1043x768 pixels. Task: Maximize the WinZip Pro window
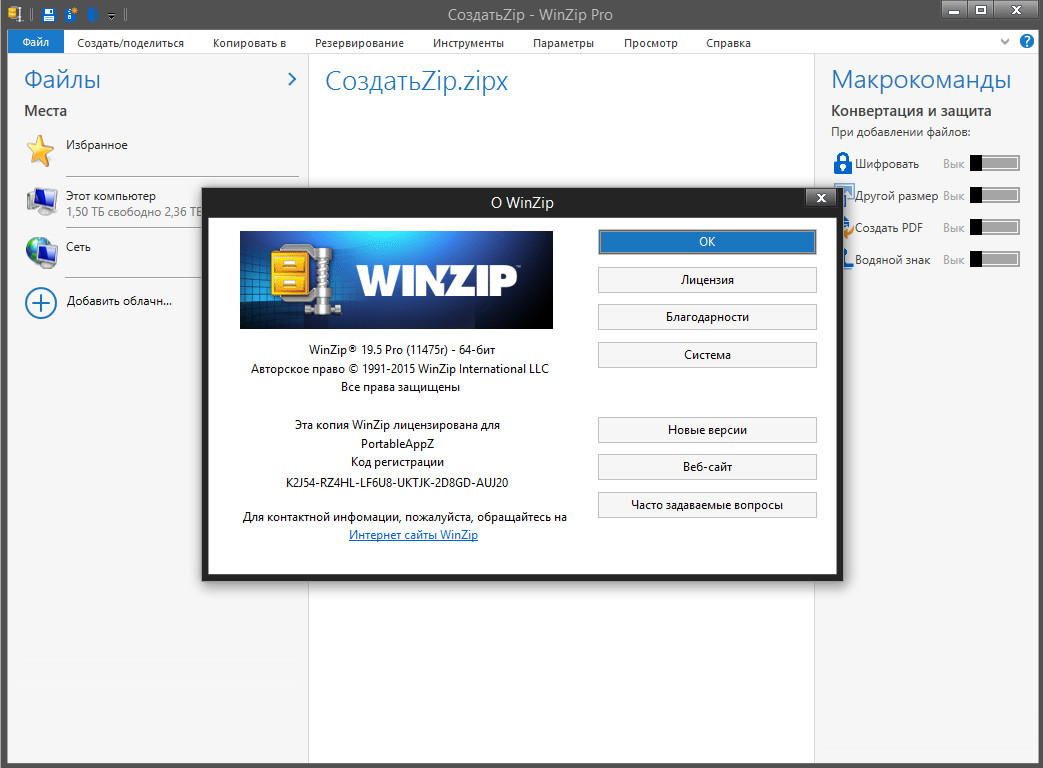980,10
